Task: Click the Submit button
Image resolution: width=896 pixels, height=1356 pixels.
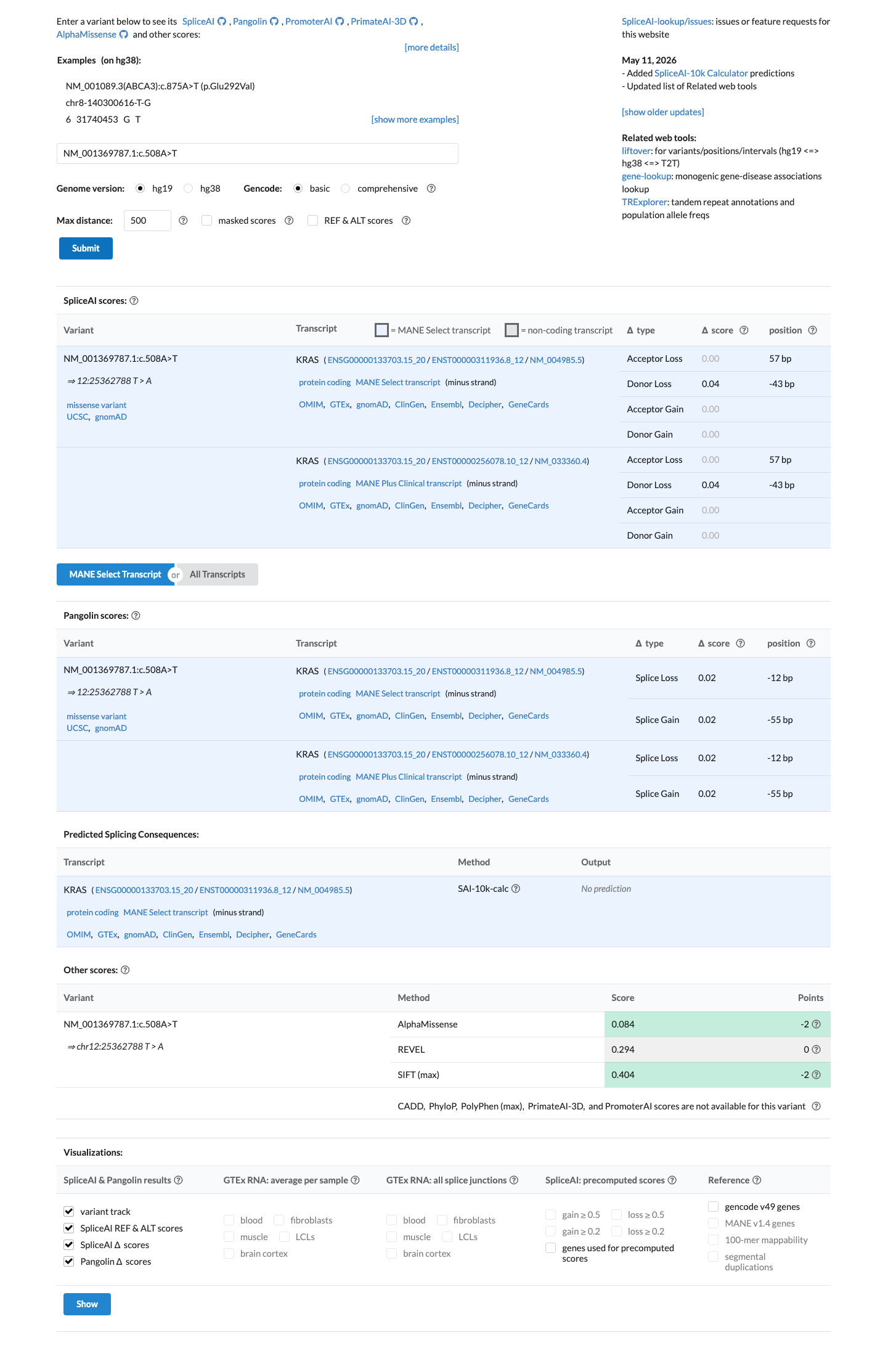Action: pyautogui.click(x=86, y=248)
